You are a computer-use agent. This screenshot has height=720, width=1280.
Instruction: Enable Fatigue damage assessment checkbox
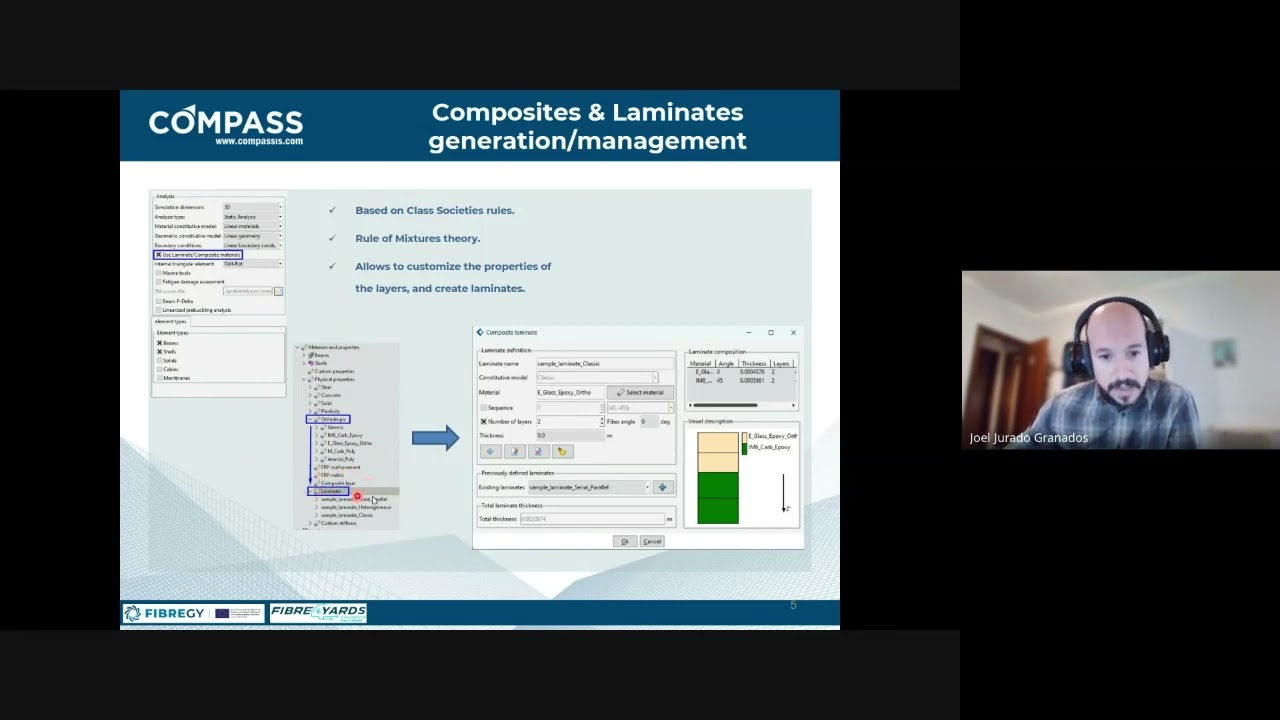[x=158, y=282]
